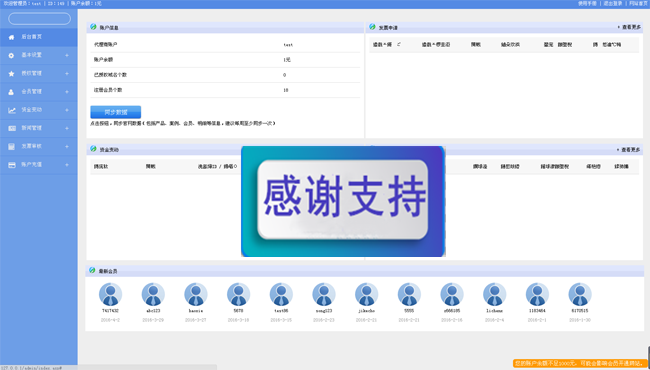Click date 2016-3-18 under member 5678

coord(238,320)
